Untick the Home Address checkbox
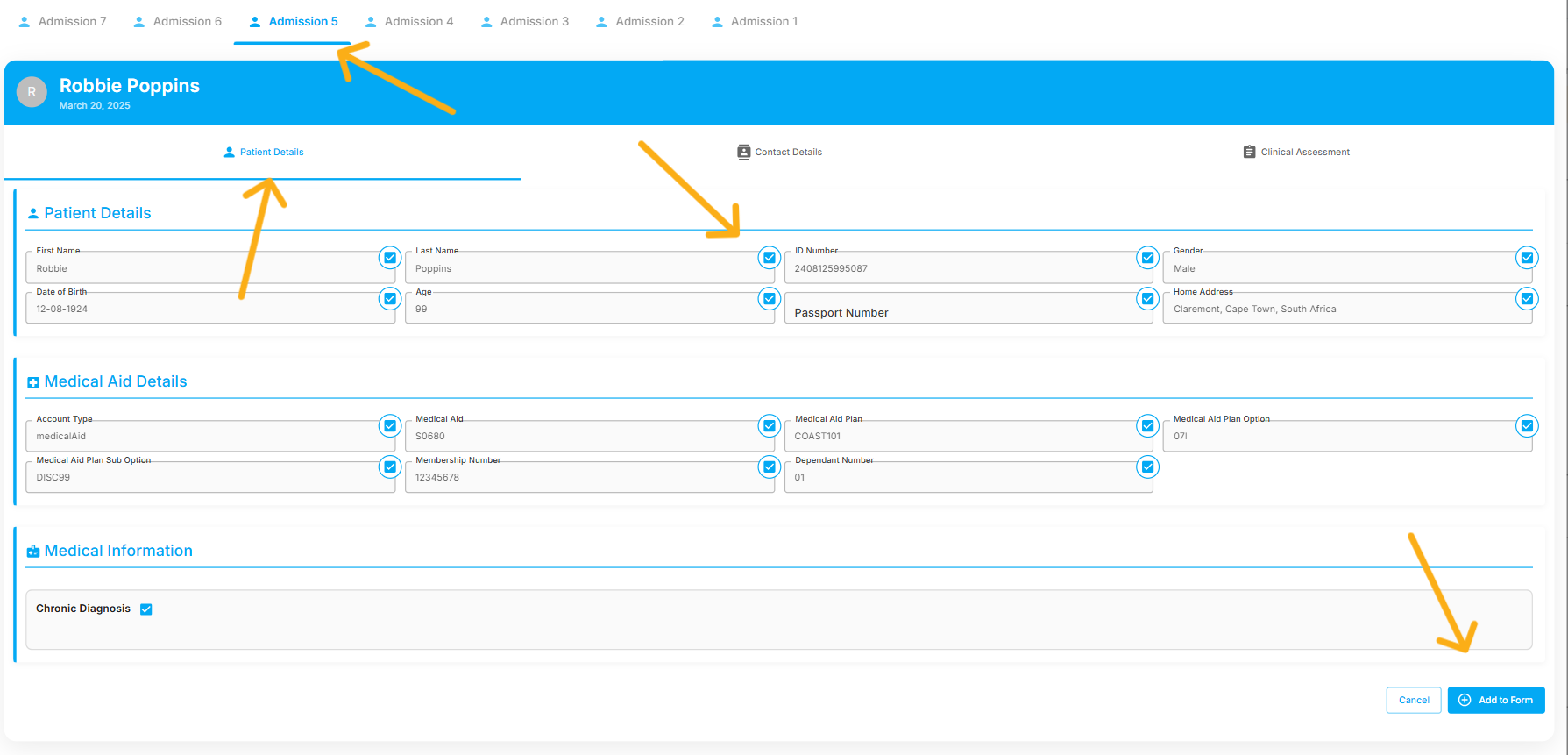The height and width of the screenshot is (755, 1568). click(x=1527, y=299)
